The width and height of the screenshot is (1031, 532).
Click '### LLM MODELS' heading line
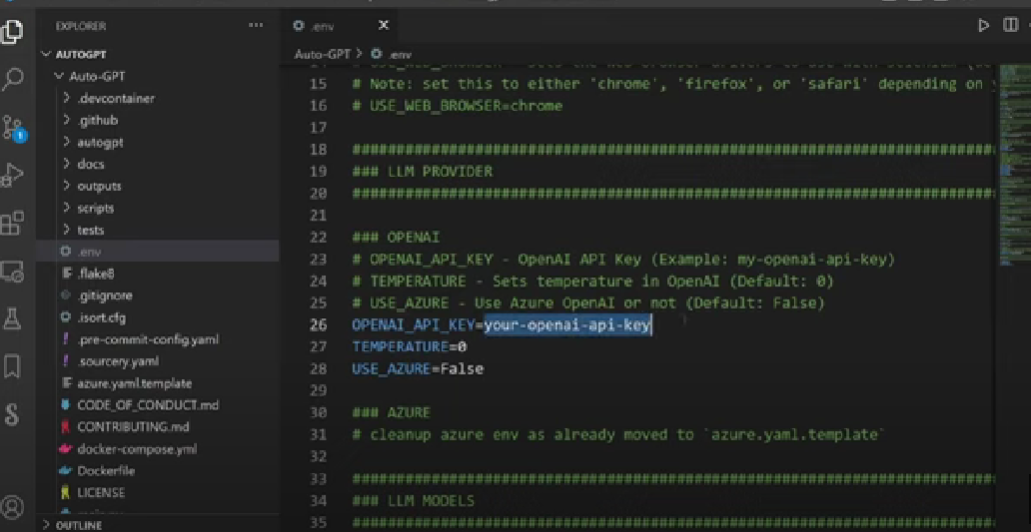coord(413,501)
